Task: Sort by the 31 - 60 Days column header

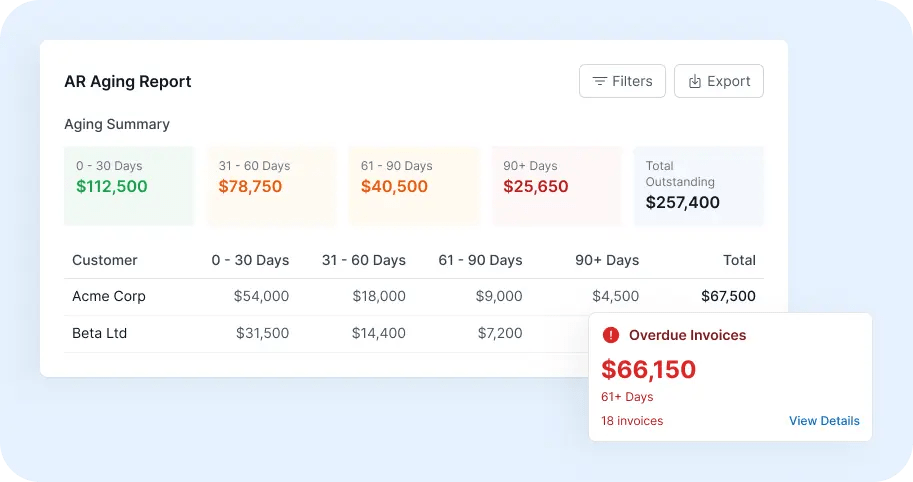Action: [364, 260]
